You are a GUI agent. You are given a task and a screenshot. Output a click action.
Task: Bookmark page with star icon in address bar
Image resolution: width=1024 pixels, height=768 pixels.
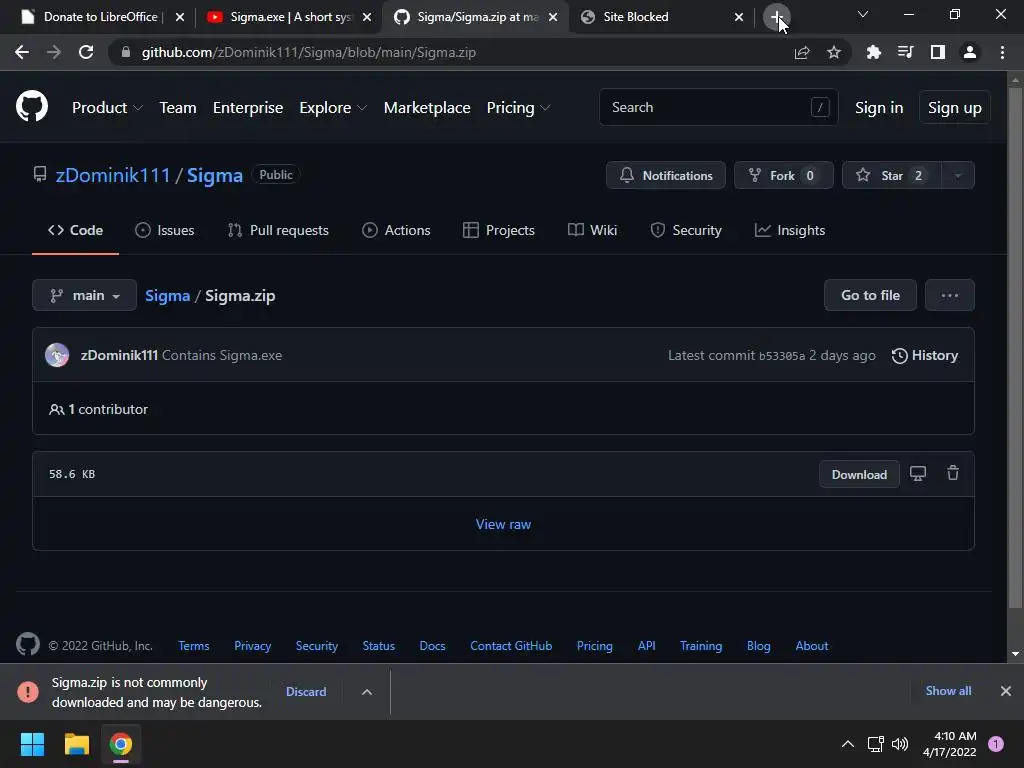pos(834,52)
